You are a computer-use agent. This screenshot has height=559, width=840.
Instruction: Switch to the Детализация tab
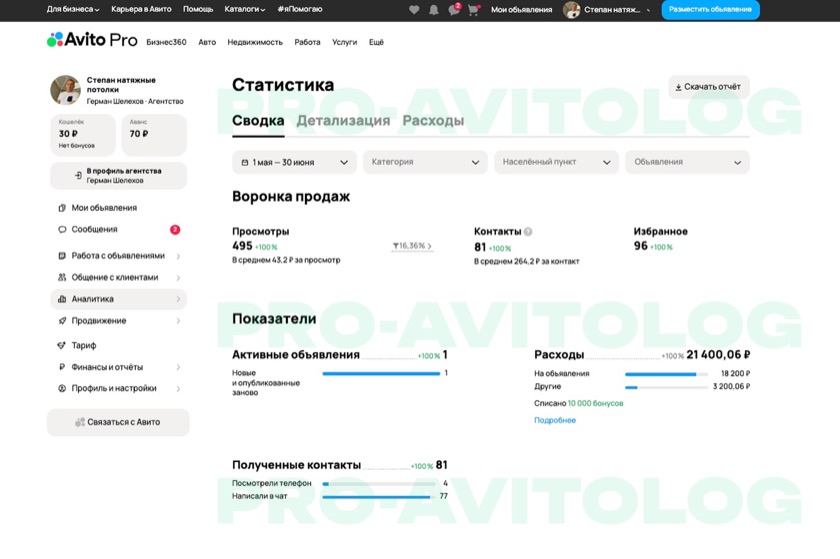[343, 121]
